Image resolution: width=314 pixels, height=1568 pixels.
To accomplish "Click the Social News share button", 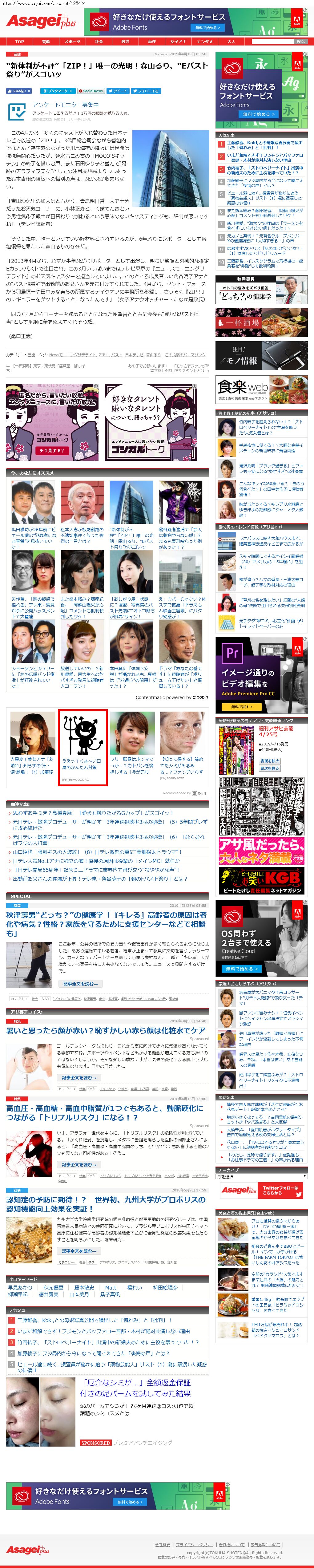I will (91, 91).
